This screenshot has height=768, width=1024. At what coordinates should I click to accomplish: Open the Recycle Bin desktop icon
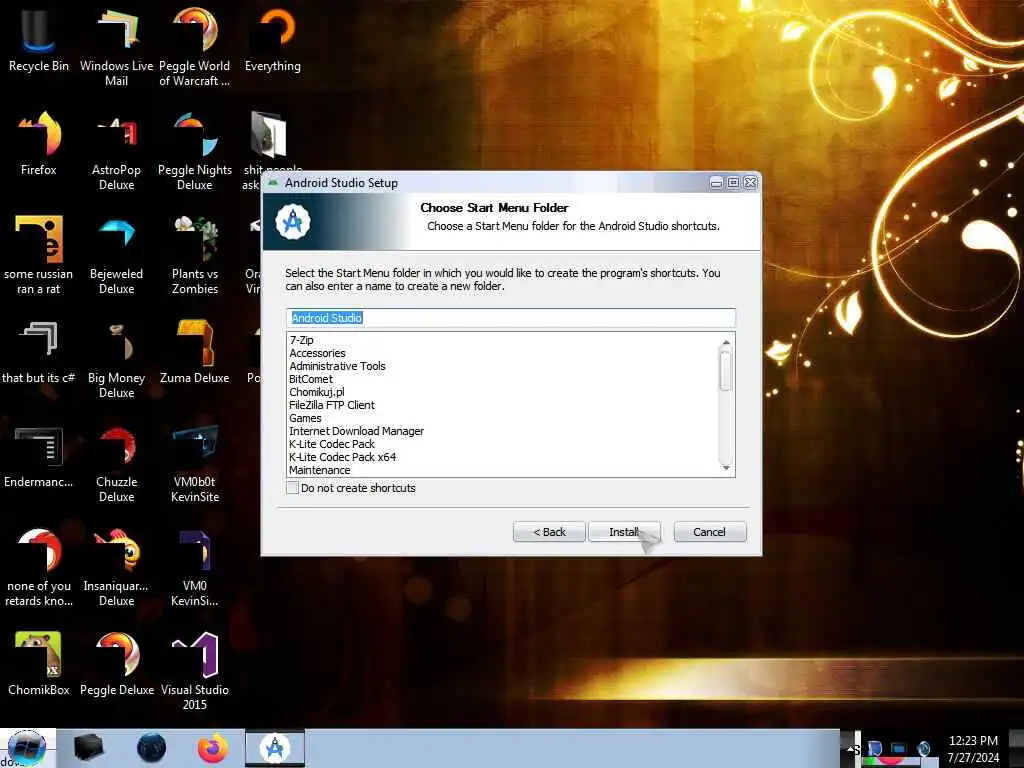(x=39, y=39)
